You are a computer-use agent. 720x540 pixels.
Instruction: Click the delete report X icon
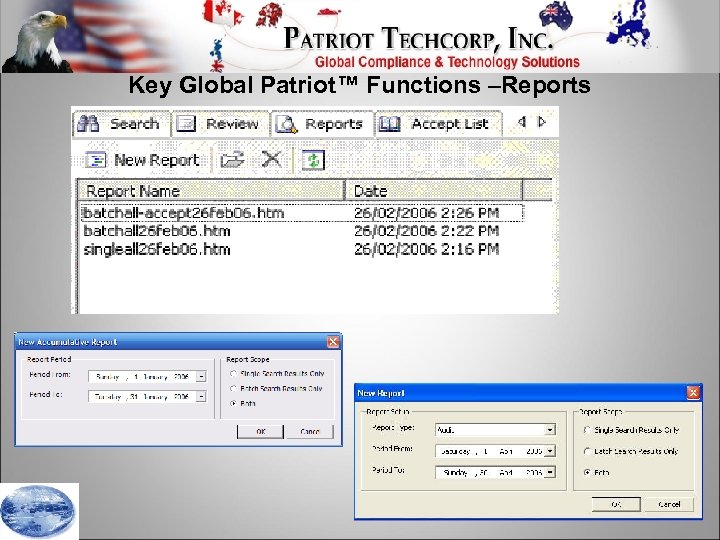pyautogui.click(x=271, y=160)
